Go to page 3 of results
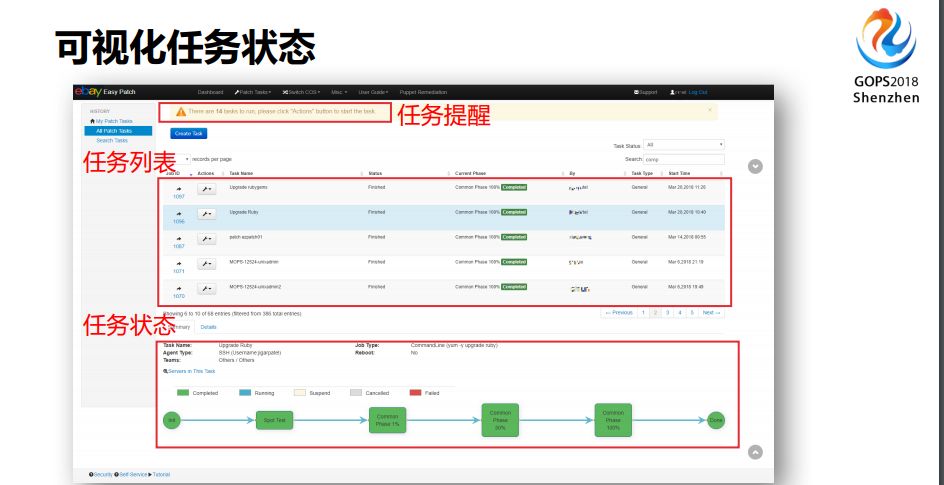The width and height of the screenshot is (944, 485). click(x=668, y=313)
